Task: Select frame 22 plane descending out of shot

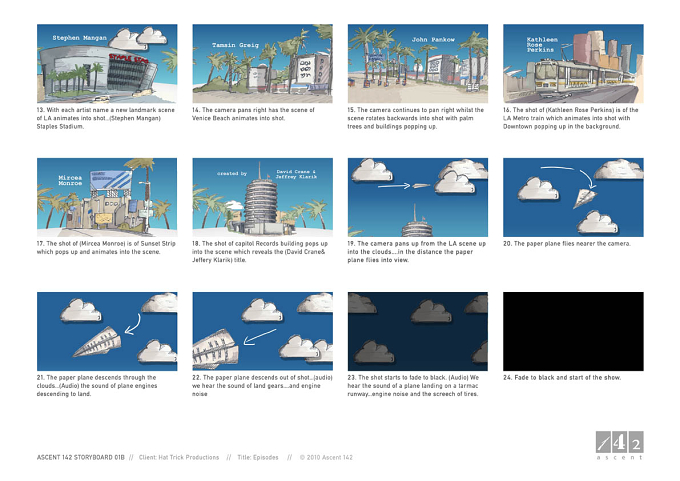Action: 262,331
